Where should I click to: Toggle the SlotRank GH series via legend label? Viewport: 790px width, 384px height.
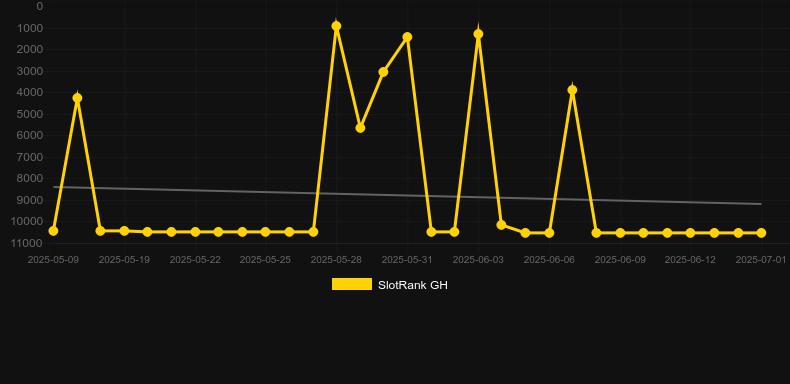point(413,285)
